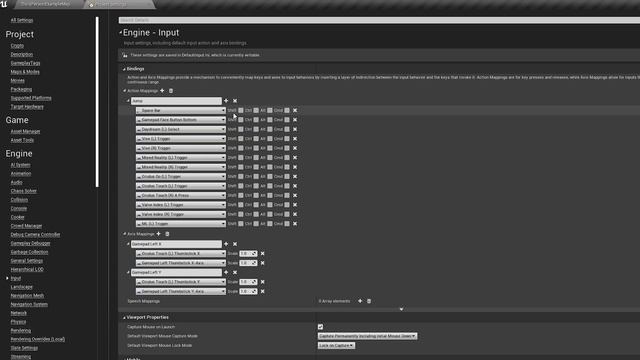Add a new Axis Mapping with plus icon

coord(158,234)
